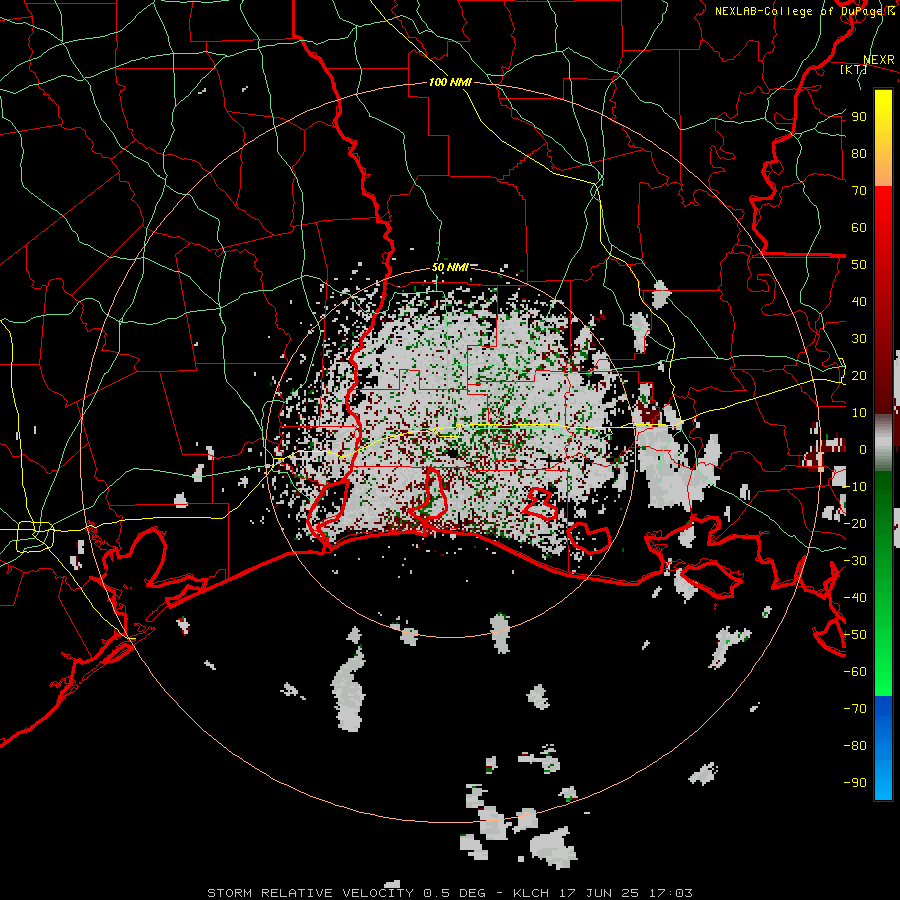Click the -70 value on velocity scale

(855, 709)
